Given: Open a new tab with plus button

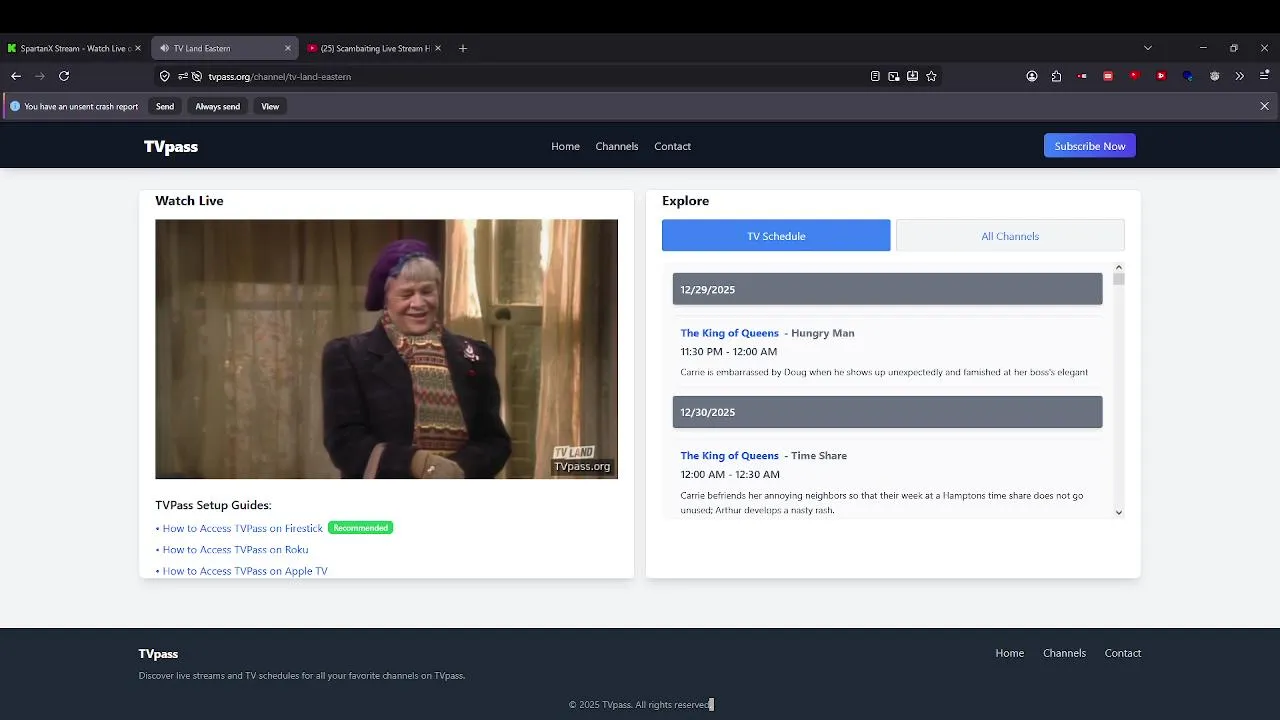Looking at the screenshot, I should [x=462, y=48].
